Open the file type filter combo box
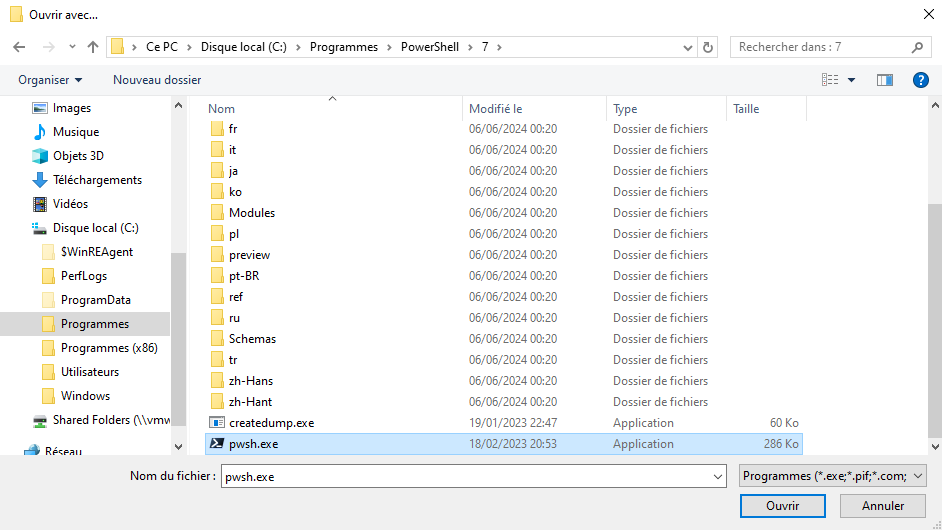This screenshot has height=530, width=942. [x=833, y=477]
